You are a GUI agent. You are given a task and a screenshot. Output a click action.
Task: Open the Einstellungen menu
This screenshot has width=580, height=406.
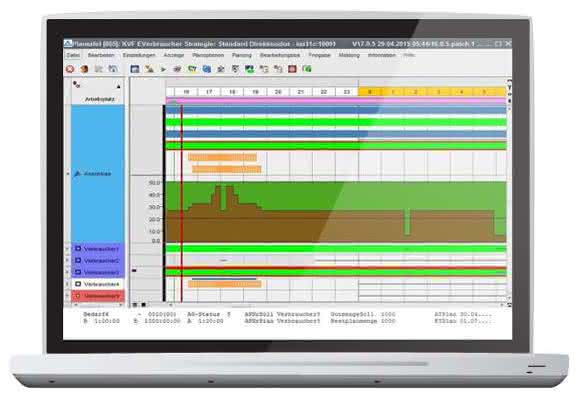point(139,55)
